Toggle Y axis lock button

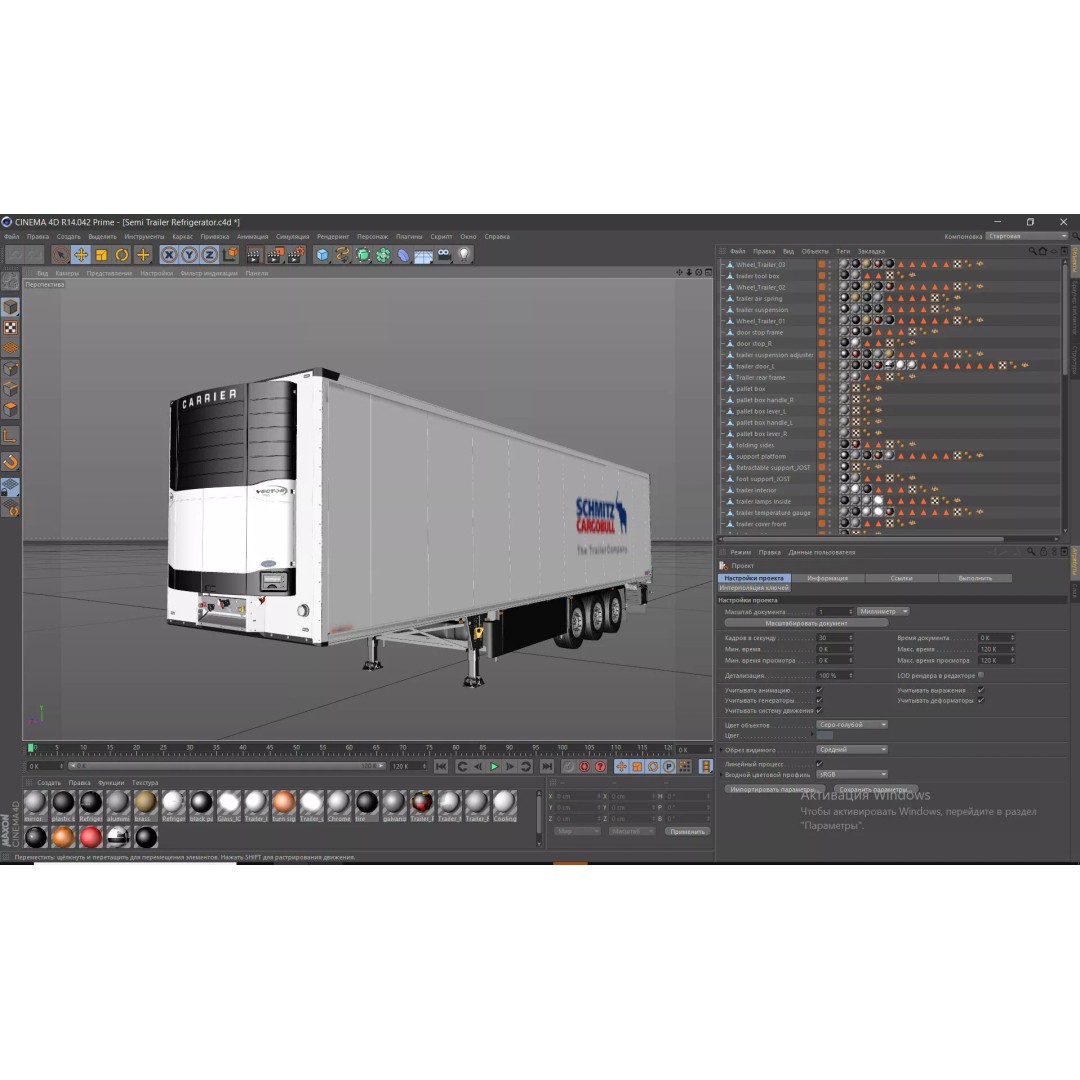tap(189, 255)
